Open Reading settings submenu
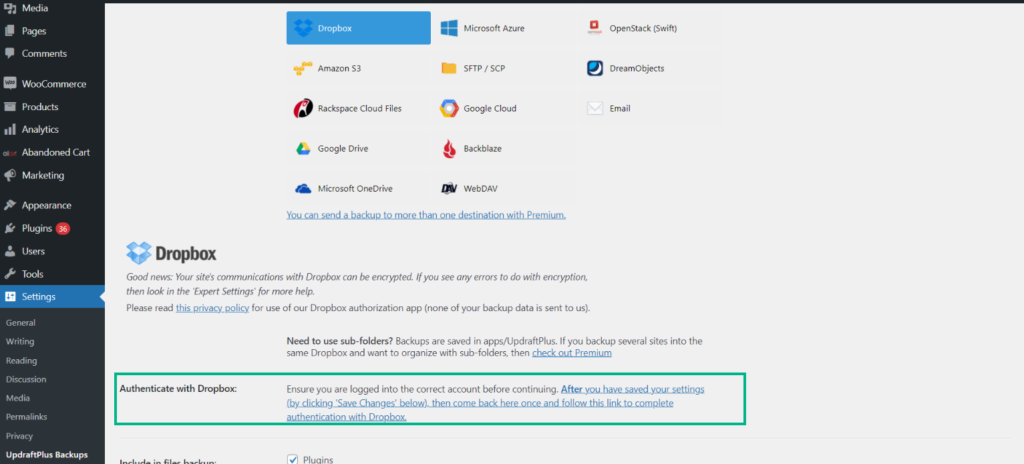The image size is (1024, 464). [x=21, y=361]
